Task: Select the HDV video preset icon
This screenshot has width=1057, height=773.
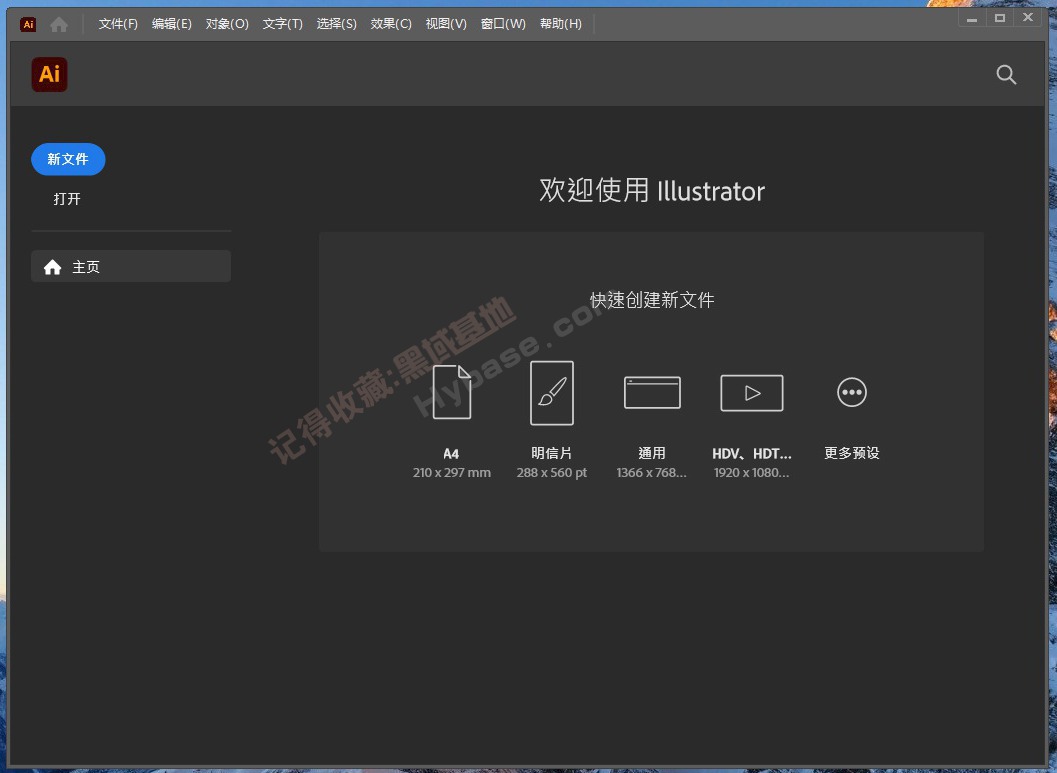Action: [752, 393]
